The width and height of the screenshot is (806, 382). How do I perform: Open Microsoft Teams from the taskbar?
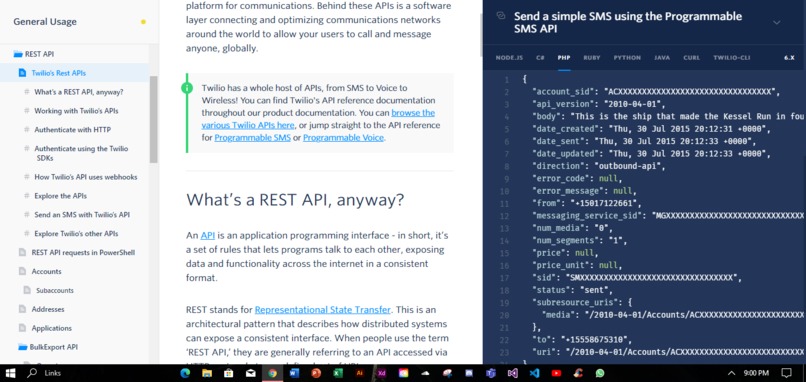491,373
